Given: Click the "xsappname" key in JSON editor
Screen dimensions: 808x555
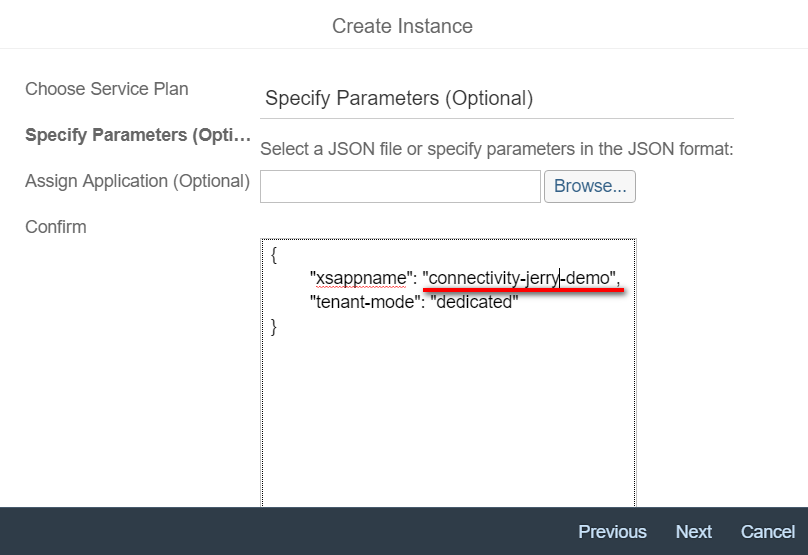Looking at the screenshot, I should [359, 278].
